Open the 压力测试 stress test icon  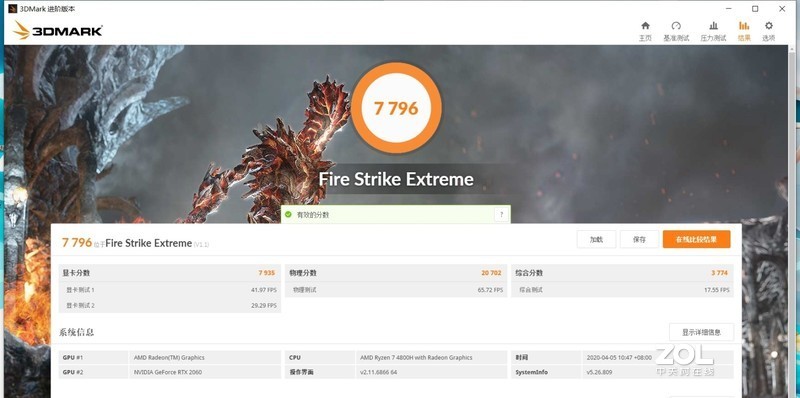[x=713, y=26]
